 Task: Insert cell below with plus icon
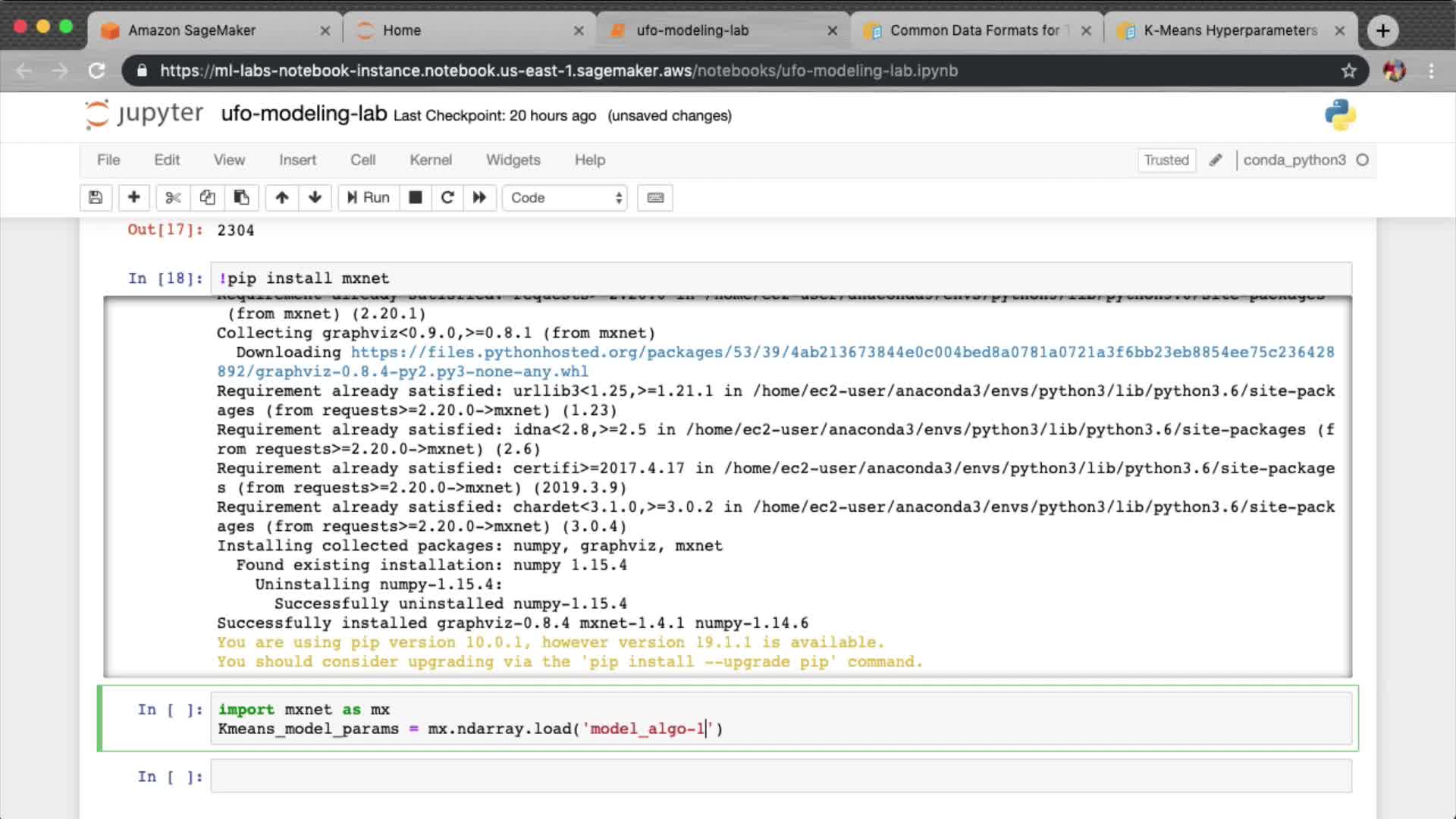click(x=133, y=198)
